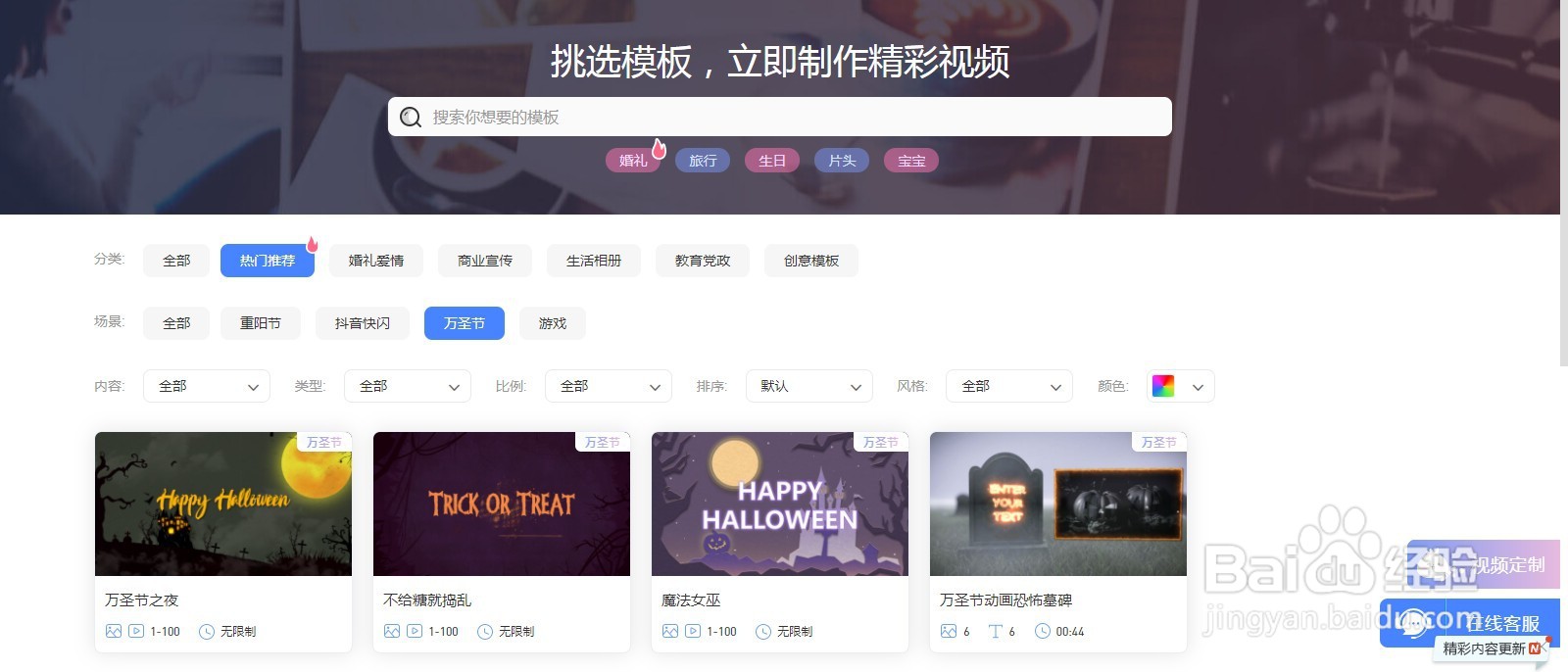
Task: Choose the 生活相册 category
Action: [x=594, y=261]
